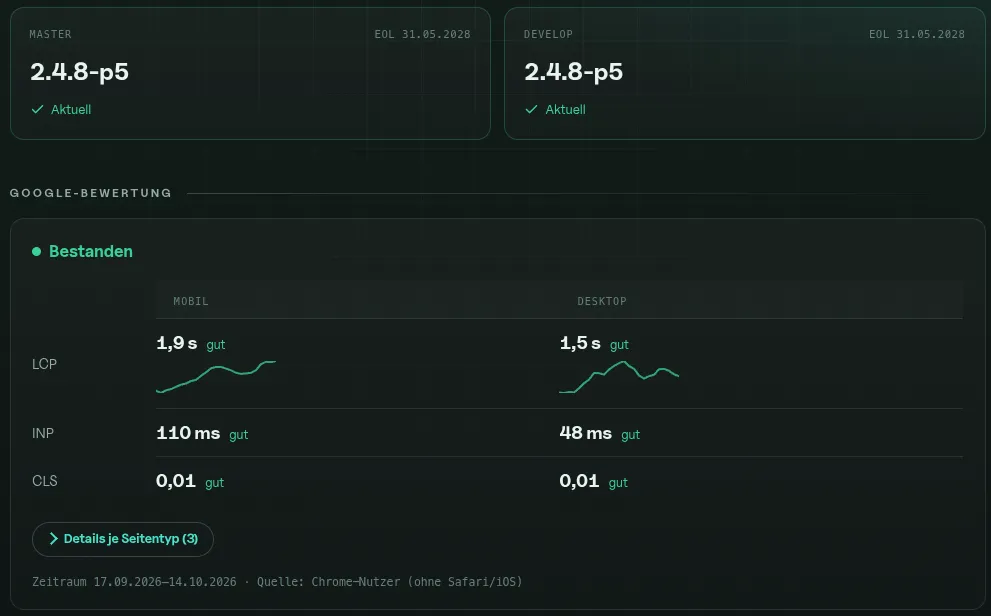This screenshot has height=616, width=991.
Task: Click the checkmark icon in the DEVELOP card
Action: pyautogui.click(x=532, y=109)
